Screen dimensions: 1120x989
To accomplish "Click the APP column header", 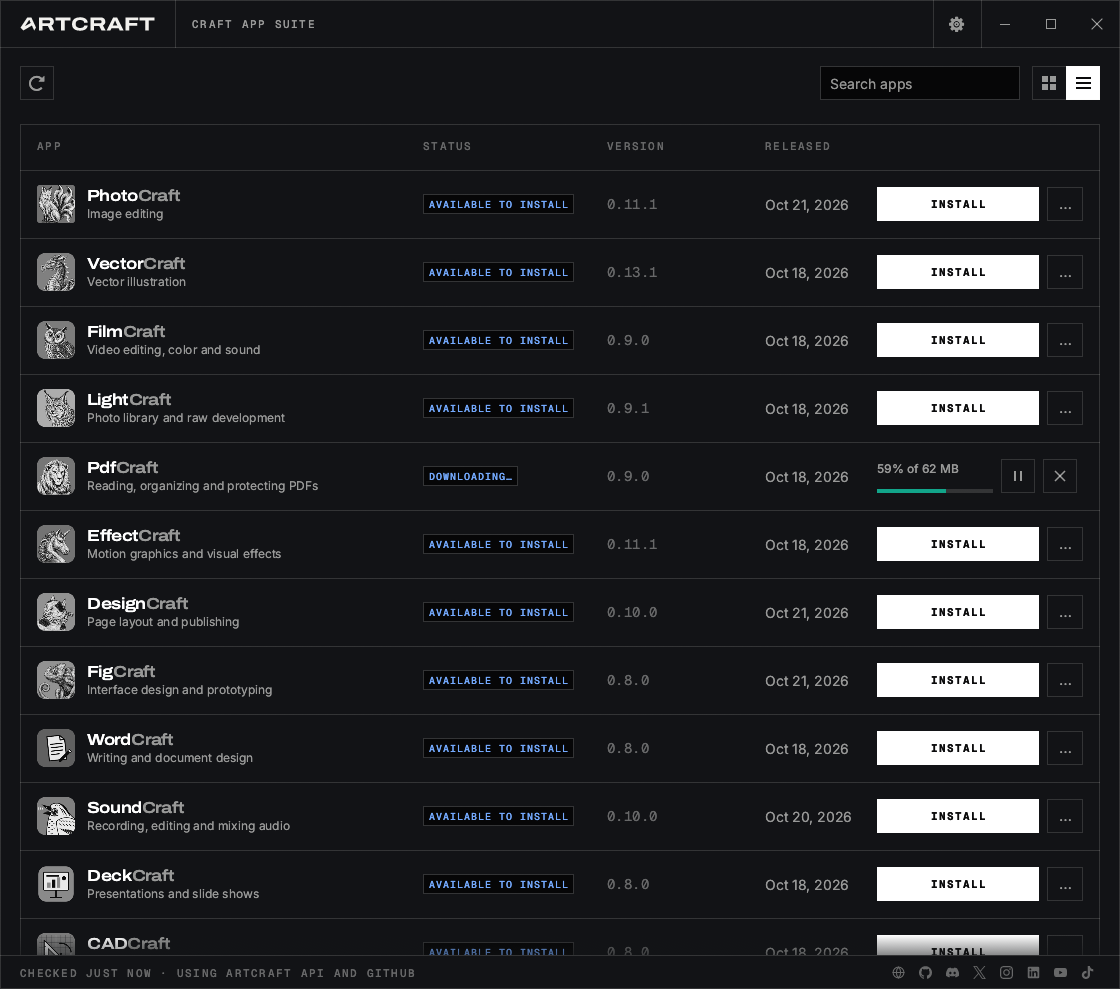I will (49, 146).
